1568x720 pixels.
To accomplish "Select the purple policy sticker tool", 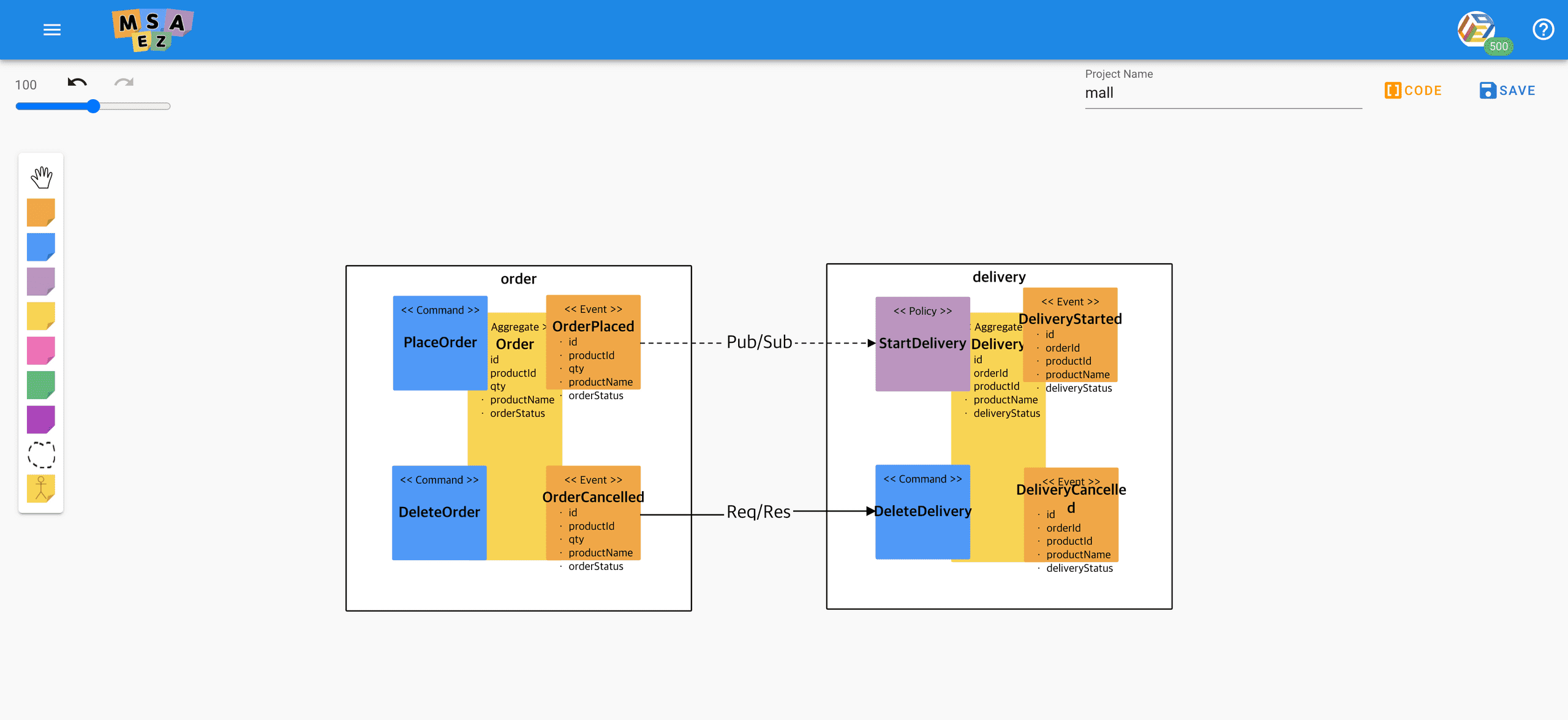I will point(40,281).
